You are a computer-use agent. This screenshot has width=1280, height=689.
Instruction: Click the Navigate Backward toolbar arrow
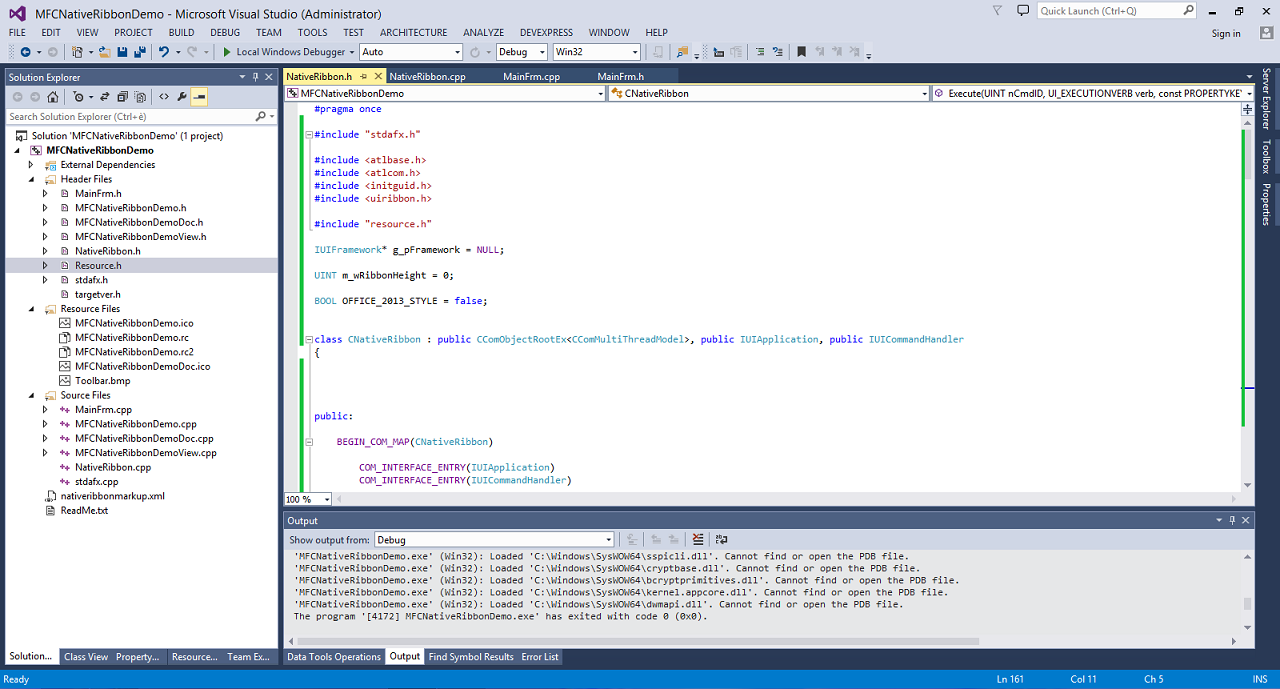click(x=25, y=52)
